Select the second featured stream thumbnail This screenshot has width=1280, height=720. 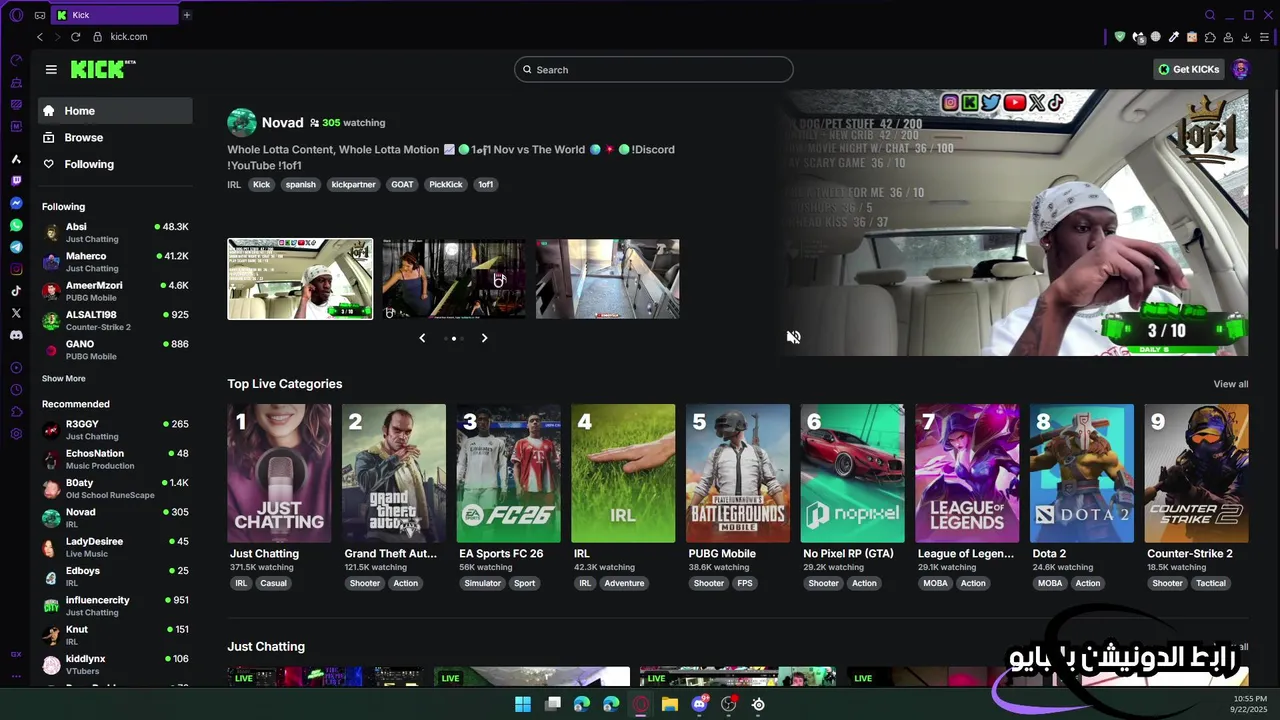click(x=454, y=279)
